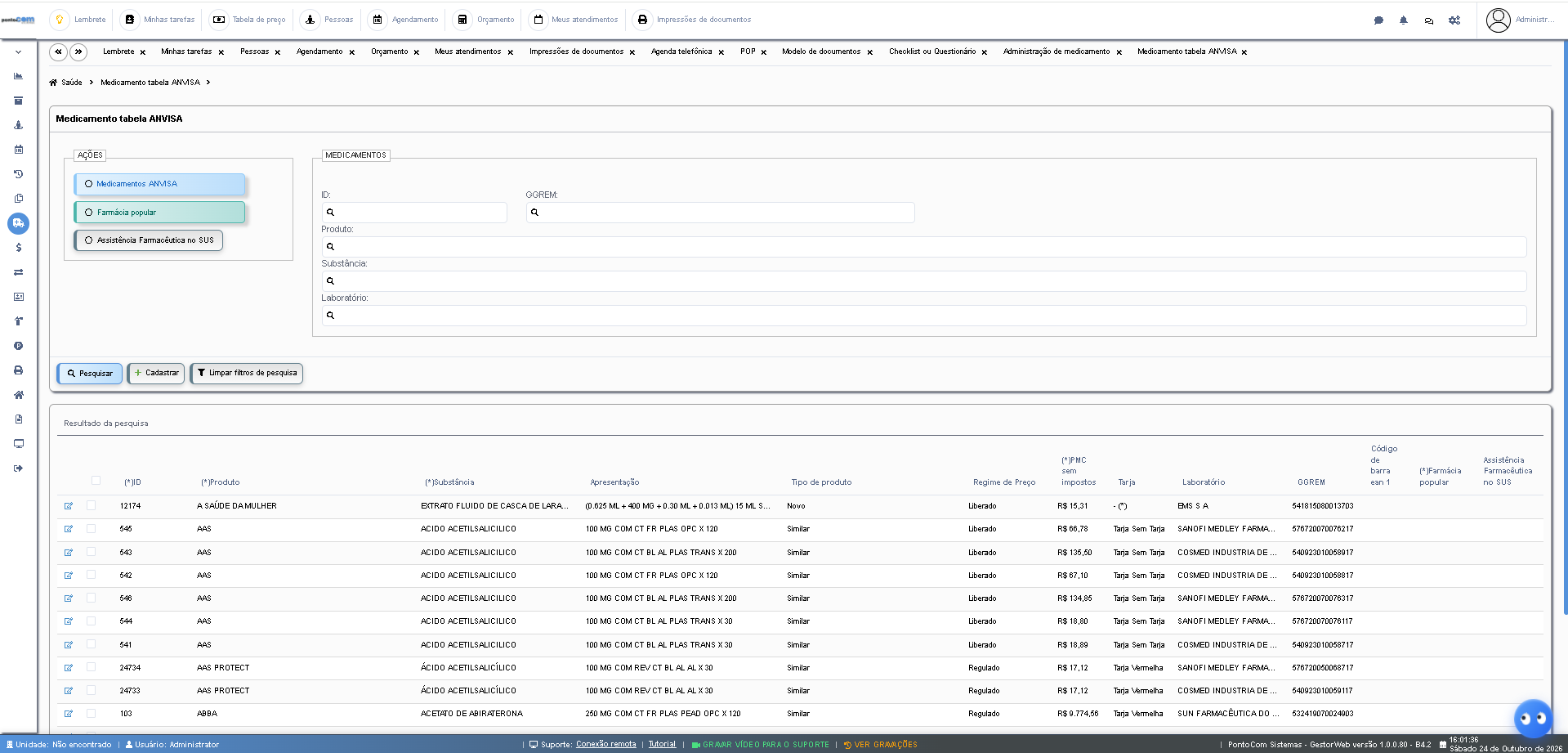Select the Farmácia popular radio option
1568x753 pixels.
coord(159,213)
